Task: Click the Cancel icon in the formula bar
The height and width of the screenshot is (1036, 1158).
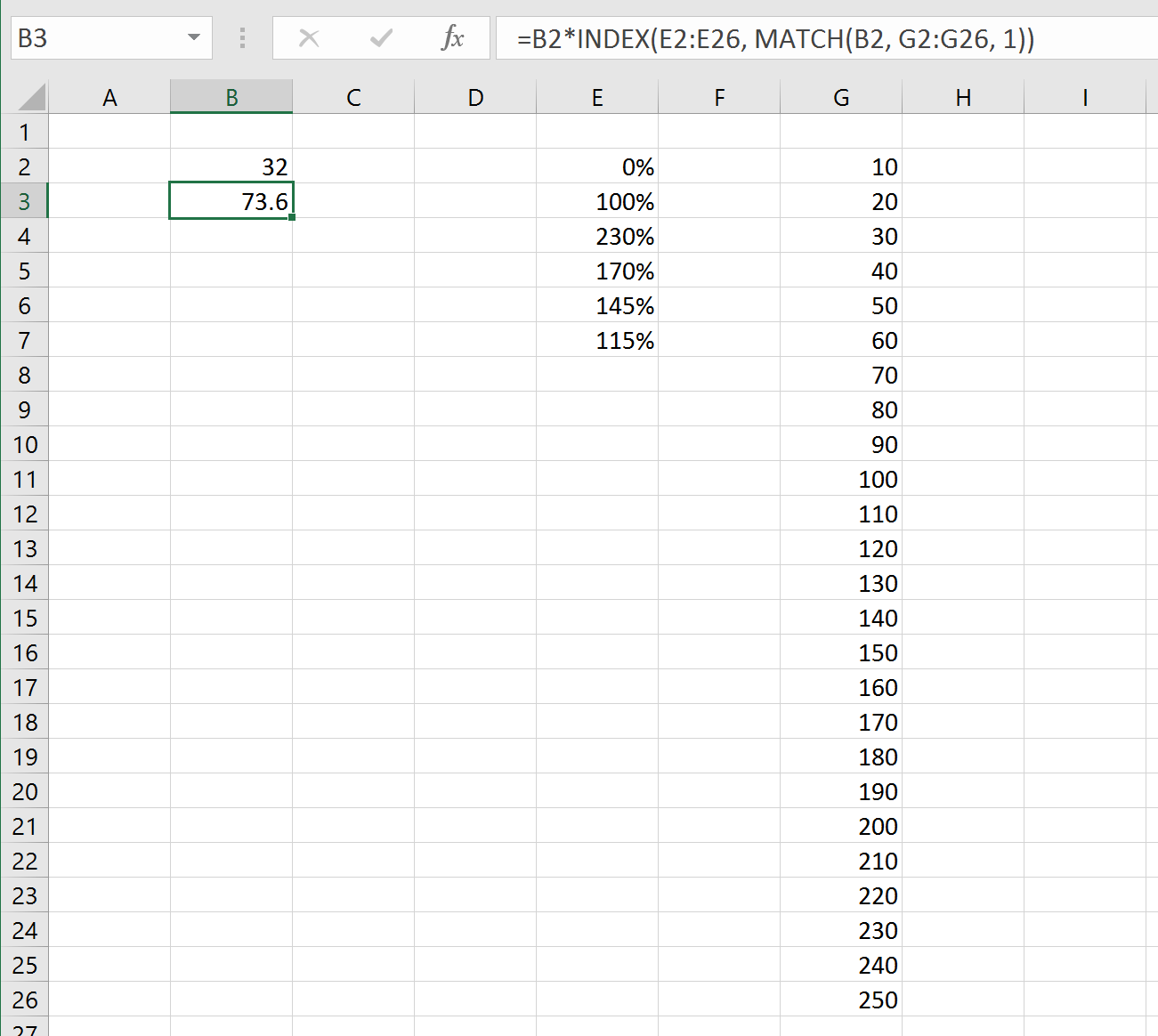Action: 309,37
